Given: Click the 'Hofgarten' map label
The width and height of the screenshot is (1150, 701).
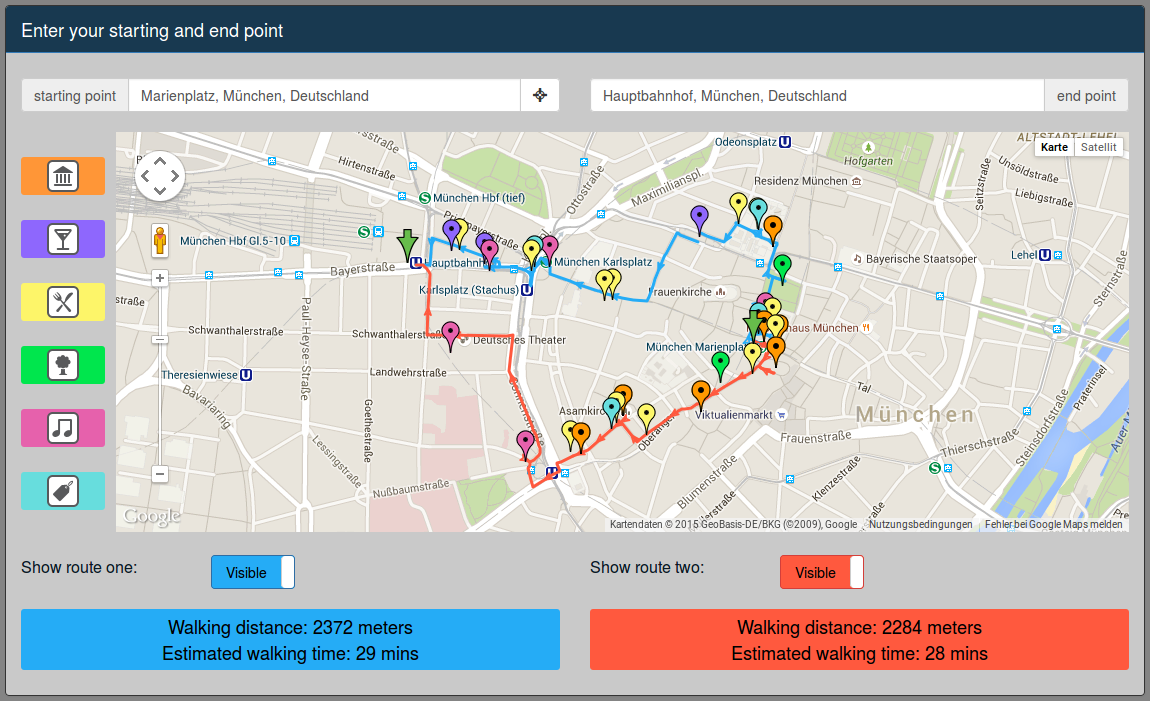Looking at the screenshot, I should coord(868,161).
